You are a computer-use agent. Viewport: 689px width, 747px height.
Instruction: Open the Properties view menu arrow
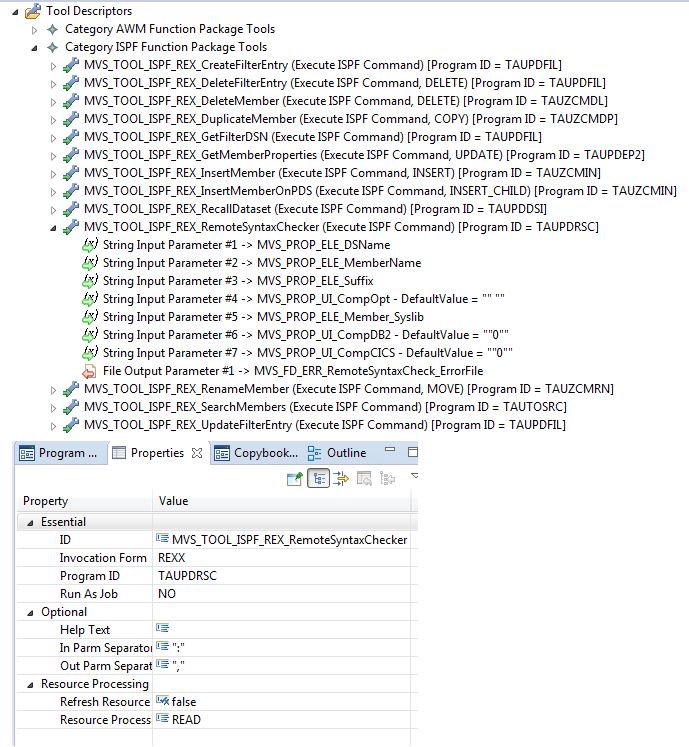coord(412,477)
